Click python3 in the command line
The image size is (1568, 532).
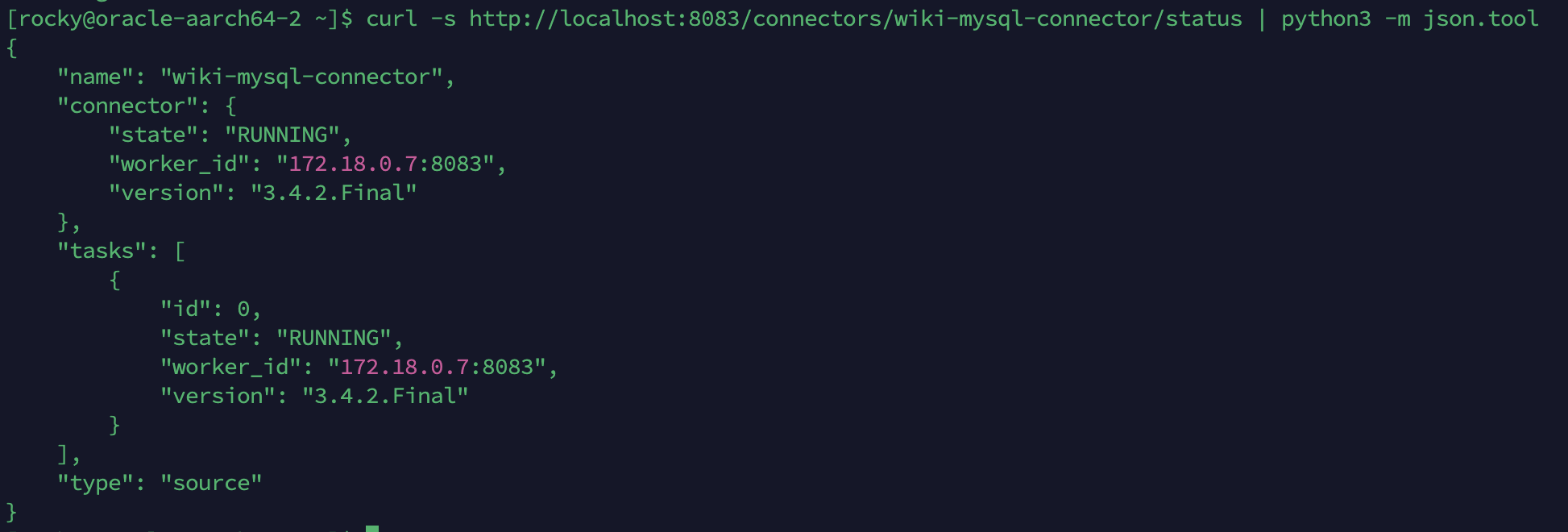1325,19
